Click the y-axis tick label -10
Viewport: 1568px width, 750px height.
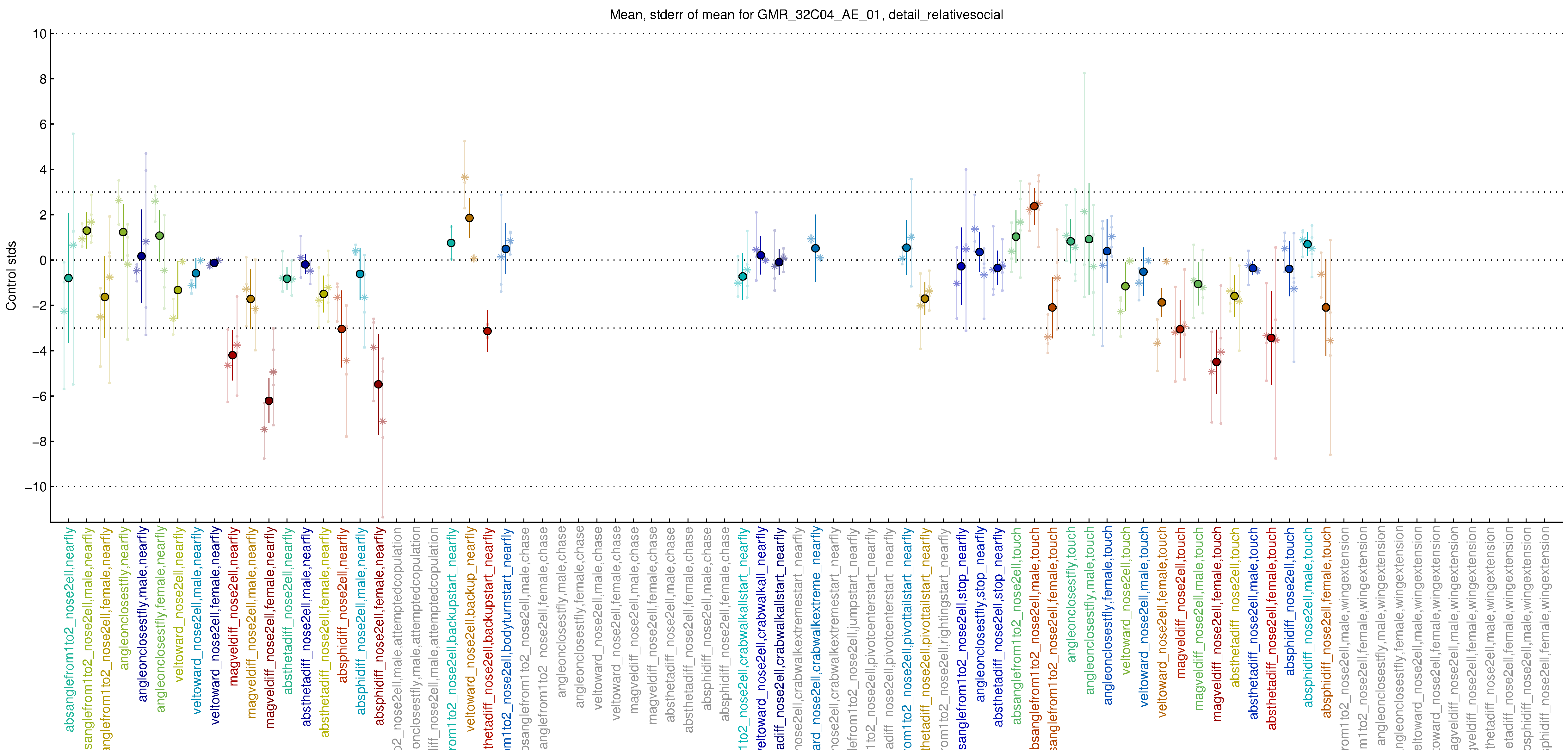(x=36, y=487)
